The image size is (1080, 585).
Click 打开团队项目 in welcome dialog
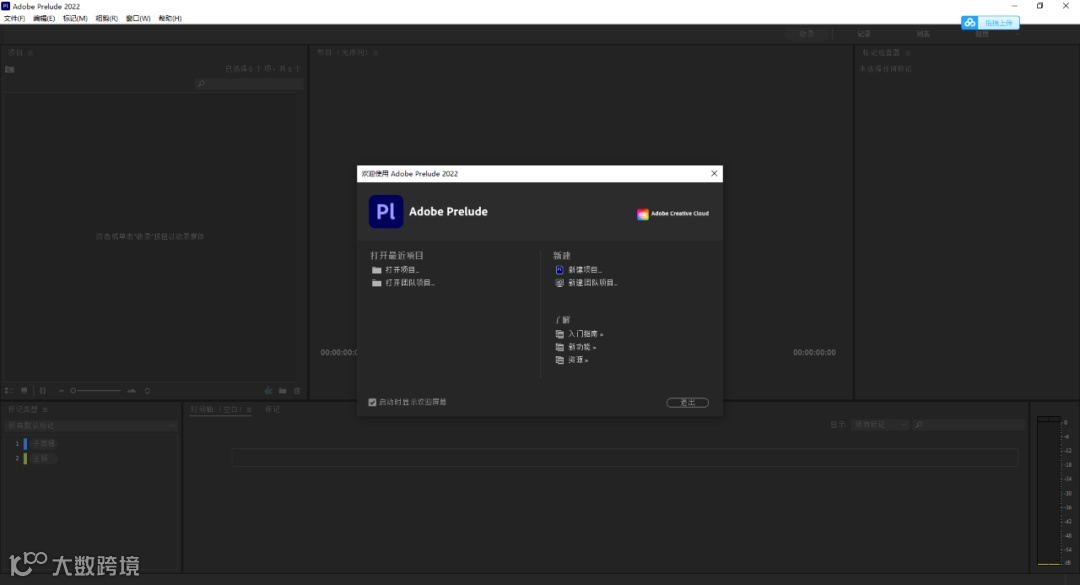pos(410,283)
